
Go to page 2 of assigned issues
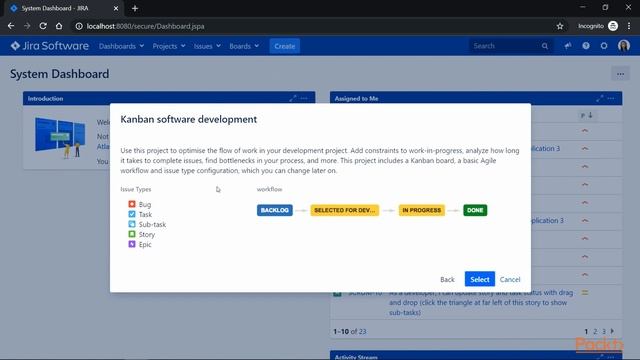point(595,331)
